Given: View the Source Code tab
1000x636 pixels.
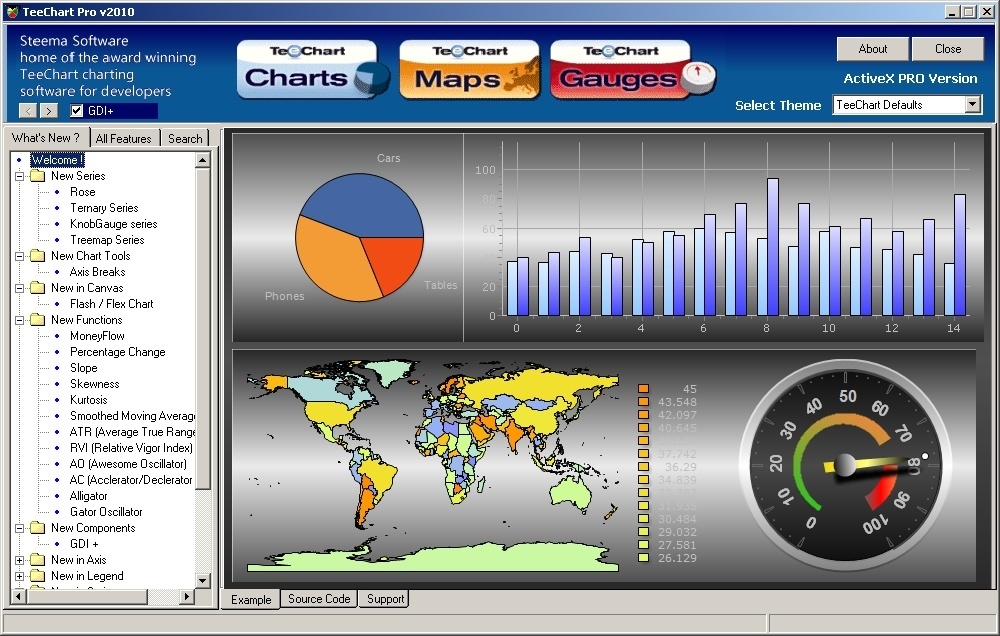Looking at the screenshot, I should pyautogui.click(x=319, y=599).
